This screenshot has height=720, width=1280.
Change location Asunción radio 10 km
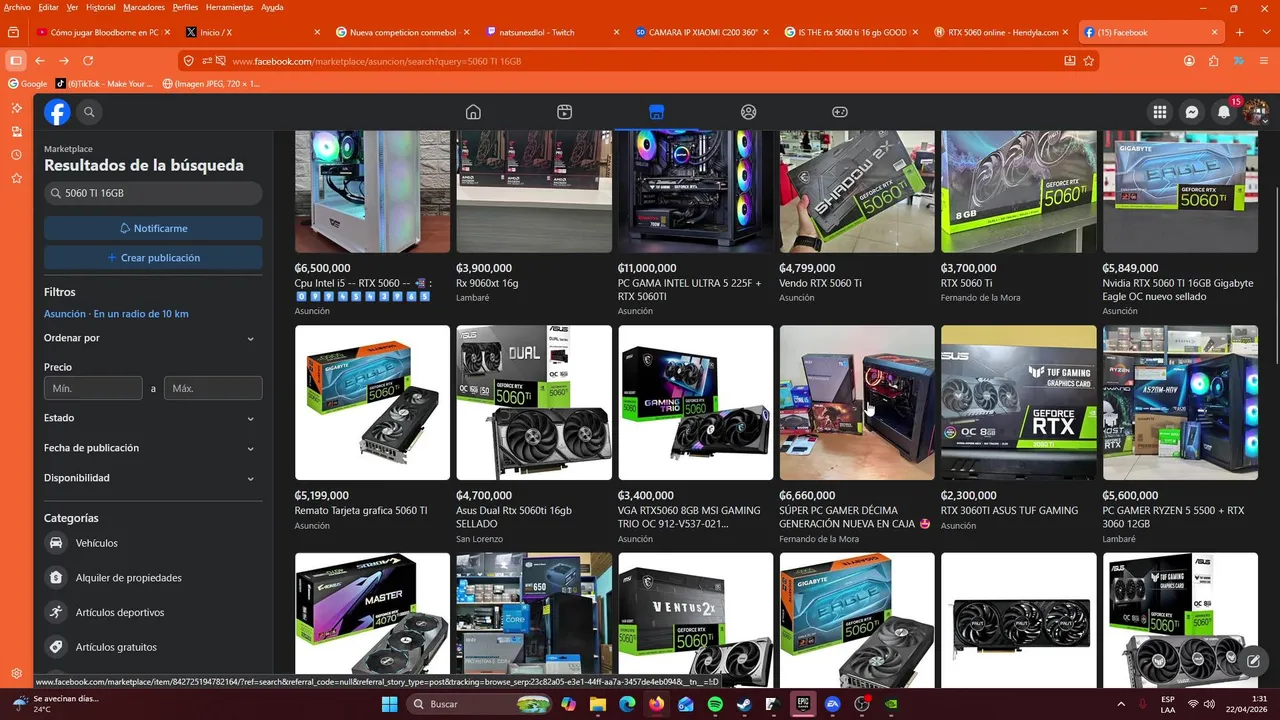click(116, 314)
